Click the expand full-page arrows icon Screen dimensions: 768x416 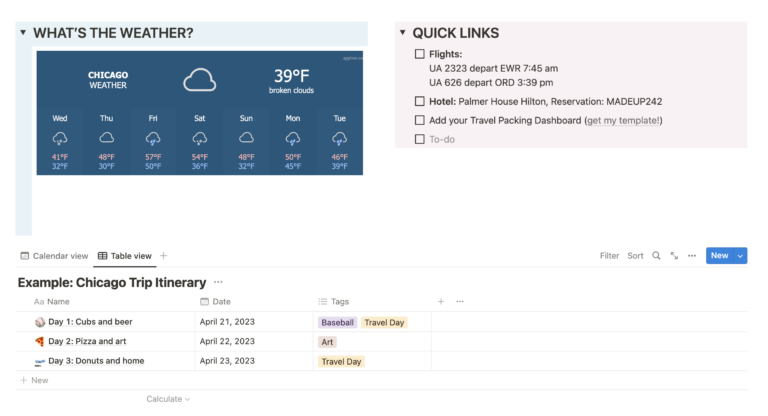click(674, 255)
